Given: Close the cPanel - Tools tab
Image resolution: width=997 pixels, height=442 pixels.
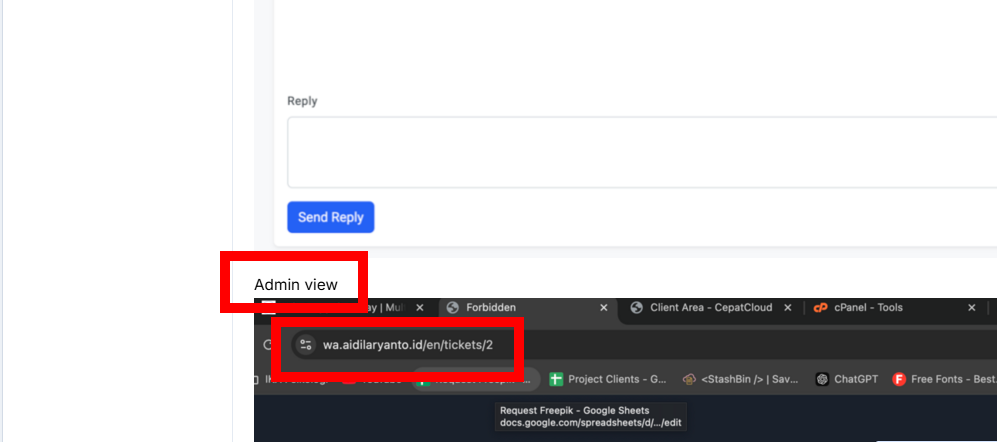Looking at the screenshot, I should 972,308.
